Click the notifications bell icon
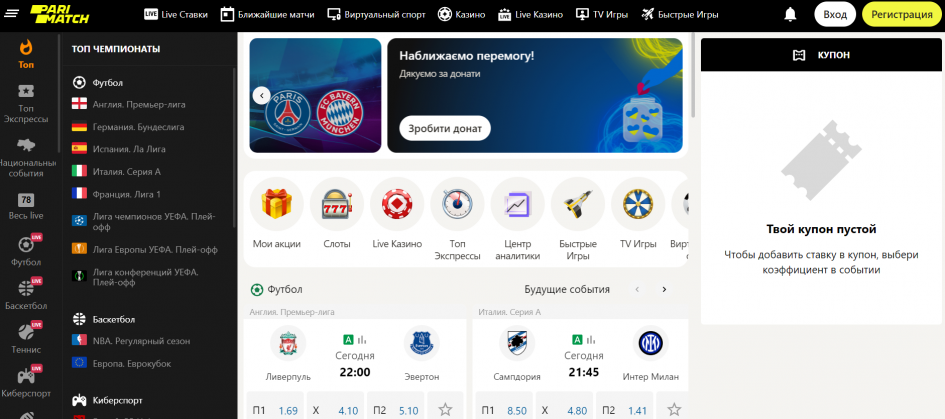The height and width of the screenshot is (419, 945). click(x=790, y=14)
